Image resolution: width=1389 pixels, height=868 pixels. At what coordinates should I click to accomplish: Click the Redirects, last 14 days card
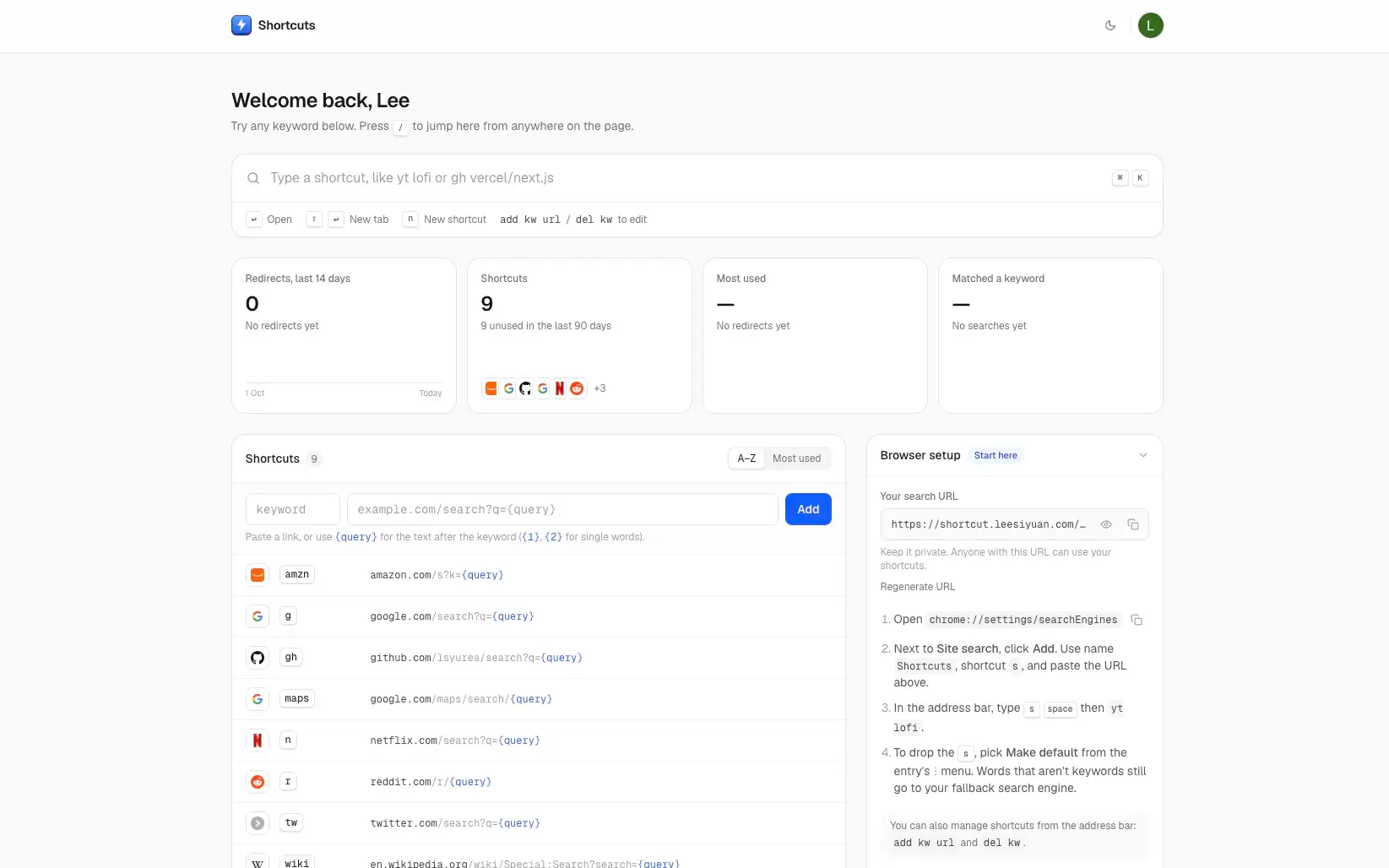coord(344,335)
